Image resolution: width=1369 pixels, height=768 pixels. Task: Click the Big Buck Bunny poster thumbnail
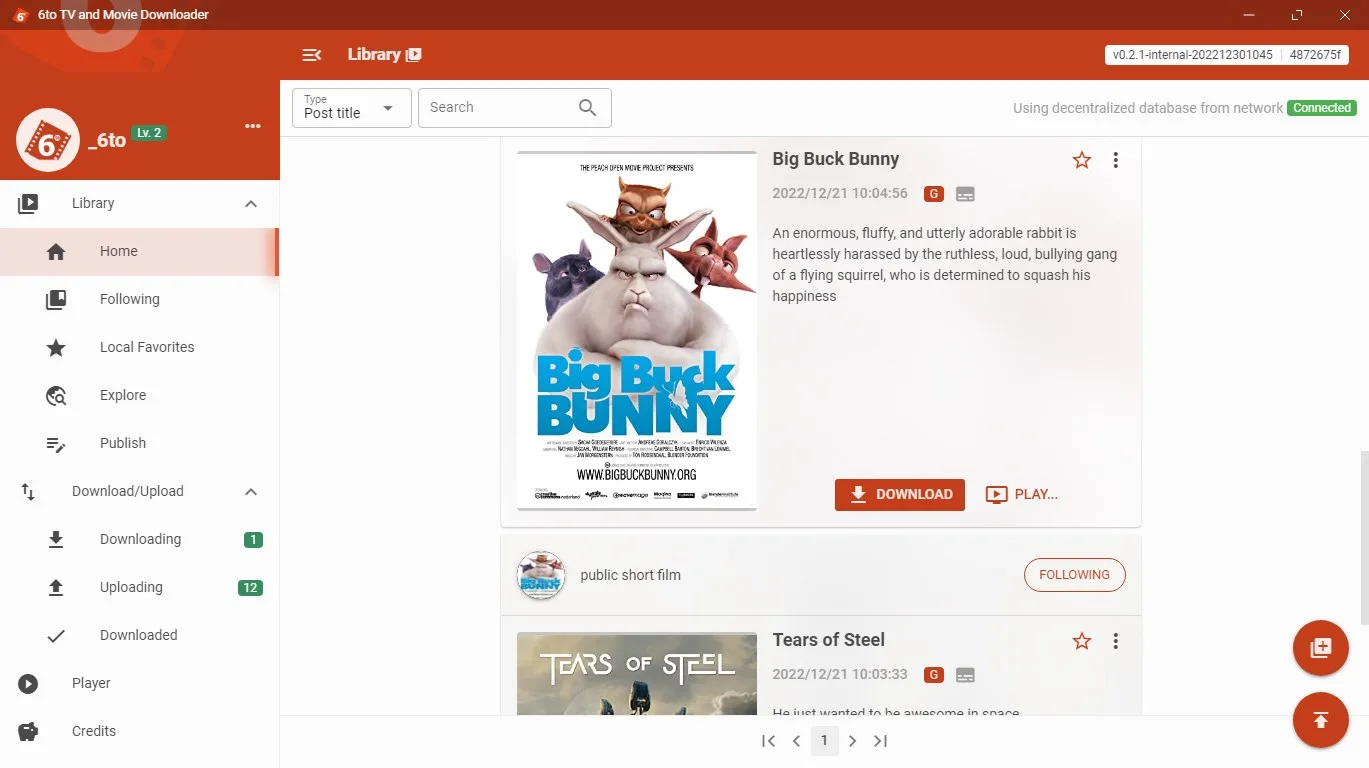[637, 331]
